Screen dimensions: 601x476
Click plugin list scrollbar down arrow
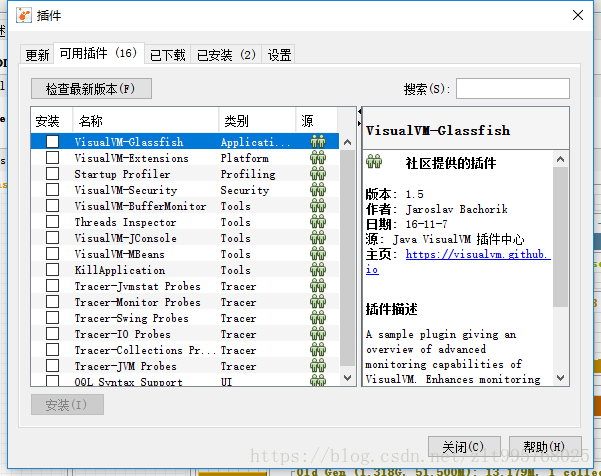348,378
